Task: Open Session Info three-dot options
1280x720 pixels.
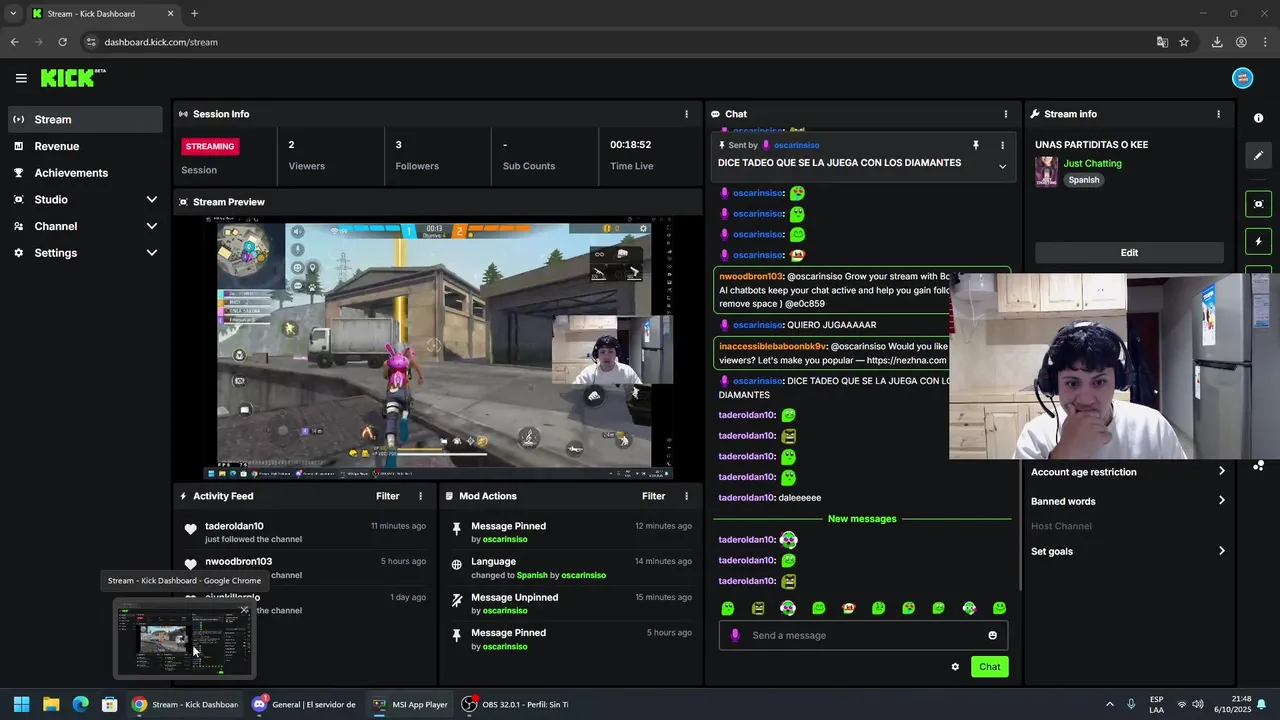Action: [686, 114]
